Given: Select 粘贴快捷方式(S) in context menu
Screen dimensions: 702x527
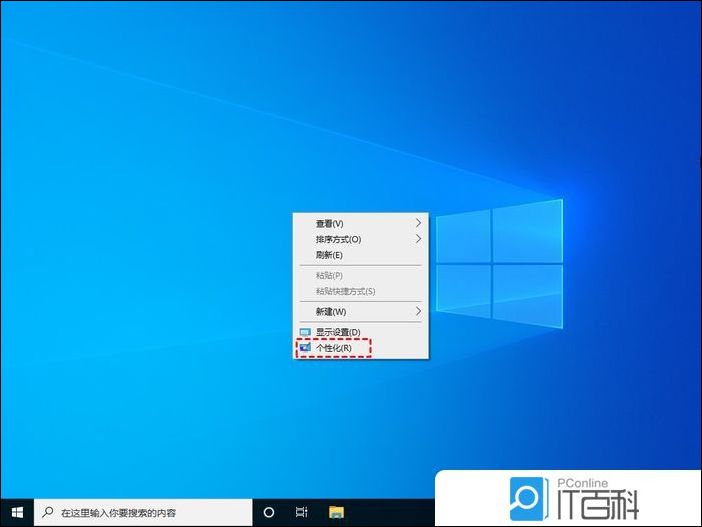Looking at the screenshot, I should [x=361, y=291].
